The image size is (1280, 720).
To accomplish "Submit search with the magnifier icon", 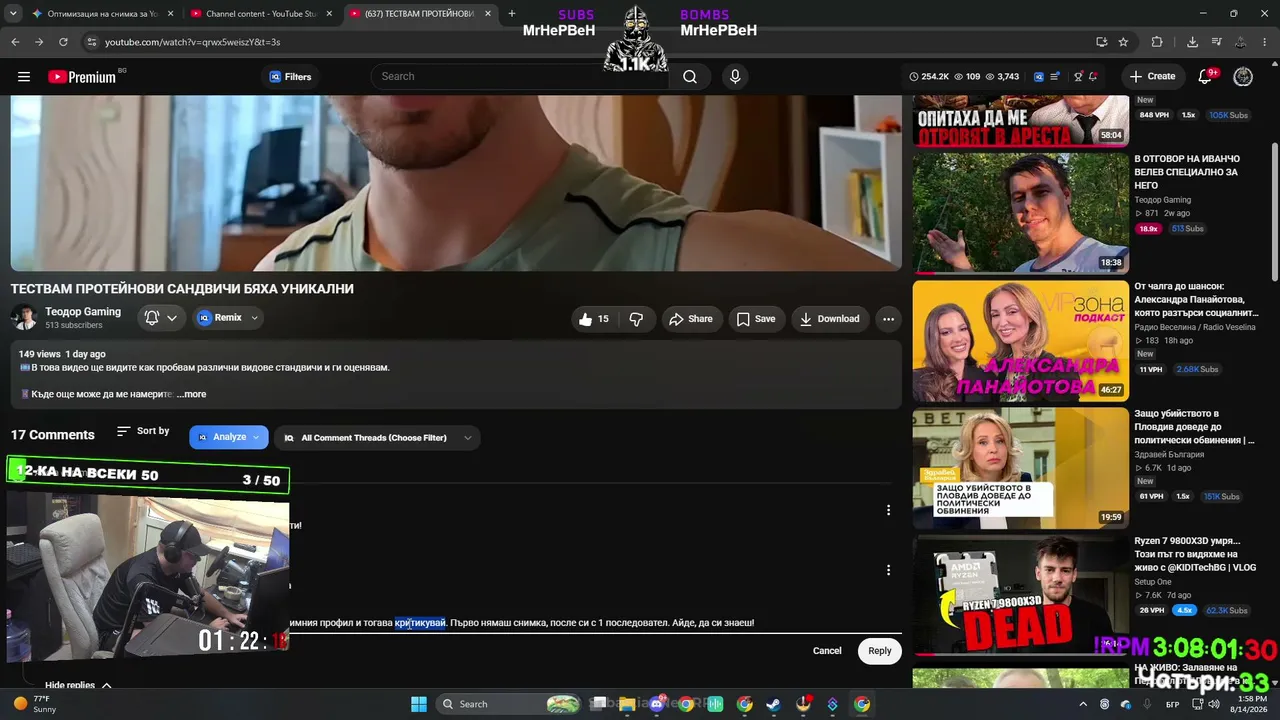I will click(690, 77).
